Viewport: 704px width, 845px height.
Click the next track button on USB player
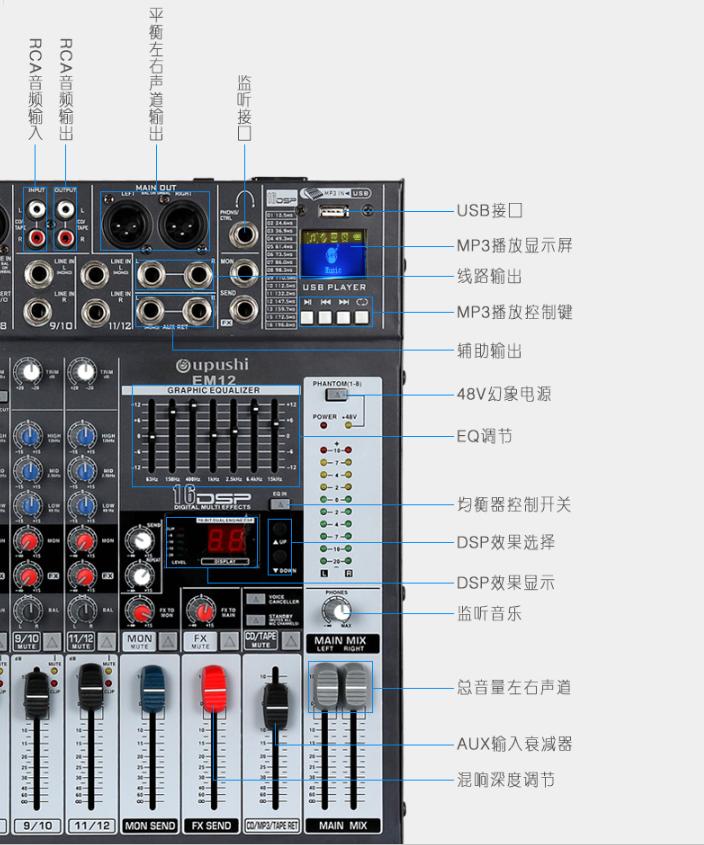343,317
